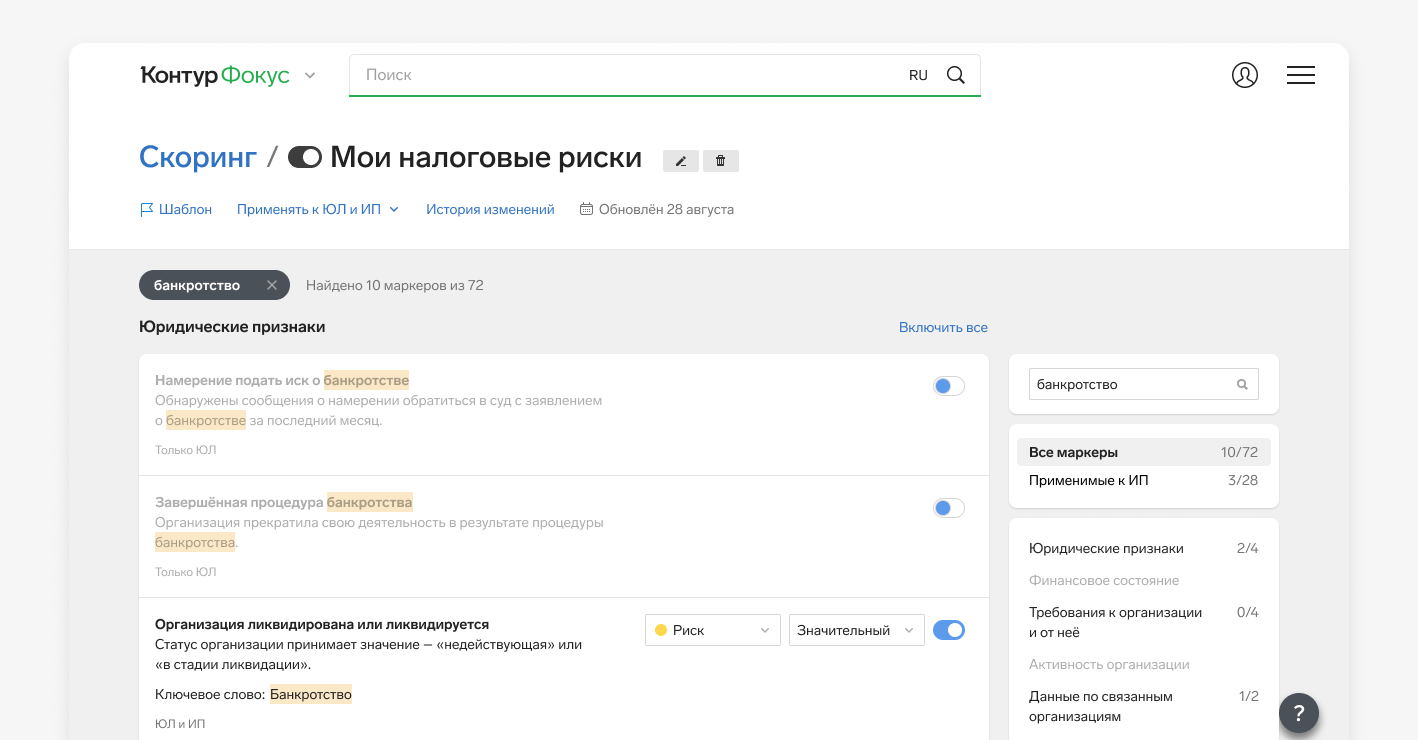Open the user profile icon
The width and height of the screenshot is (1418, 740).
coord(1244,75)
